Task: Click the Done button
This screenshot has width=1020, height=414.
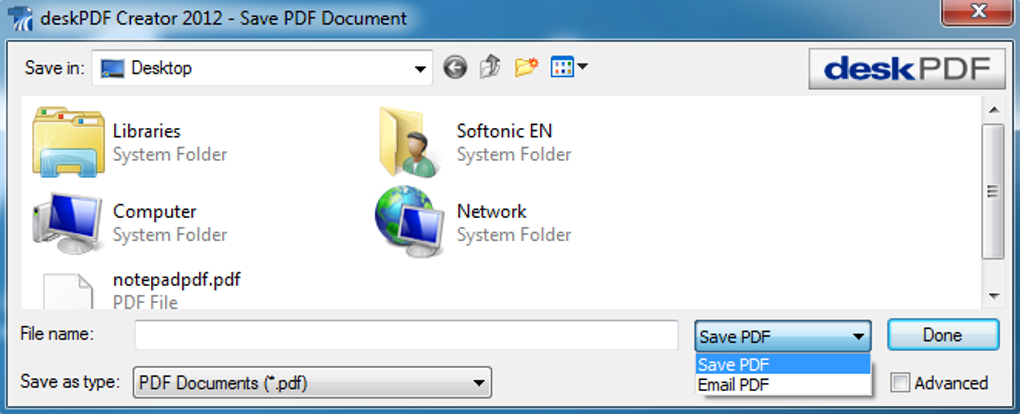Action: click(x=943, y=335)
